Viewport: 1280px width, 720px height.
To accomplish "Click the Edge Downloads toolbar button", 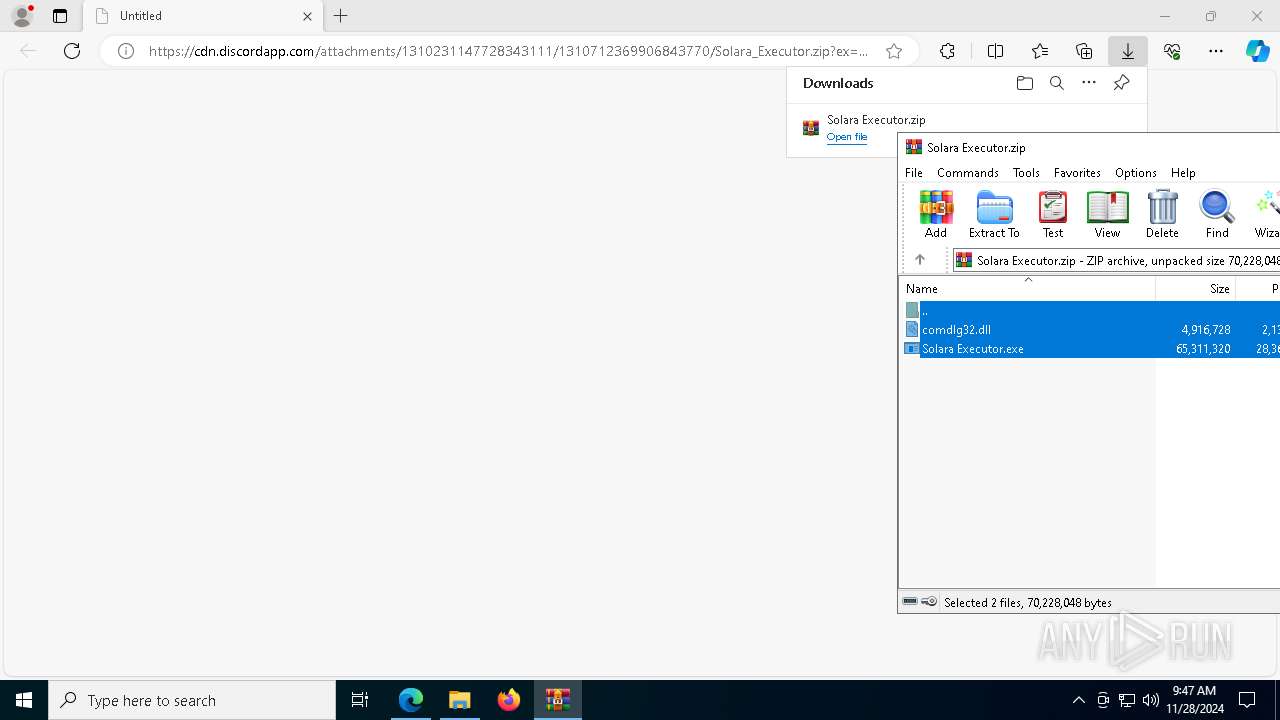I will pos(1128,51).
